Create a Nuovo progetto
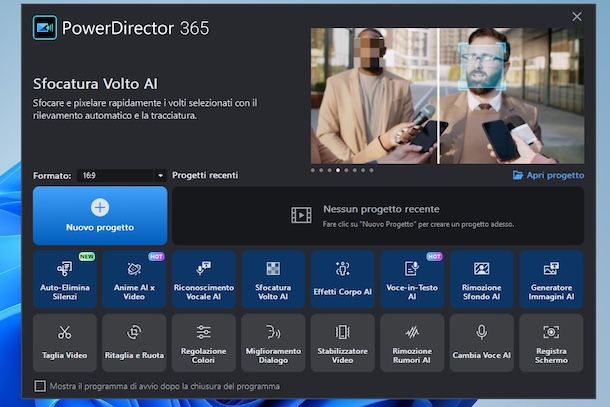Screen dimensions: 610x407 (100, 216)
